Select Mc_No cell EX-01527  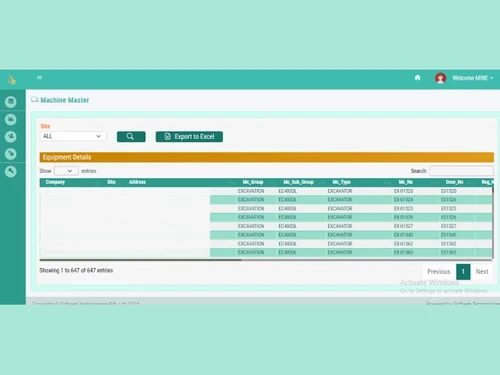(403, 226)
